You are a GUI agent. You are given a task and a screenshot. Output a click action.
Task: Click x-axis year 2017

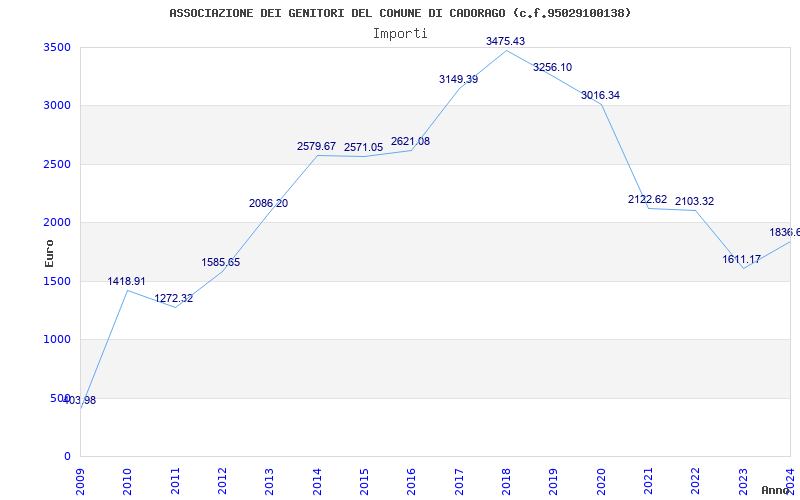click(459, 481)
